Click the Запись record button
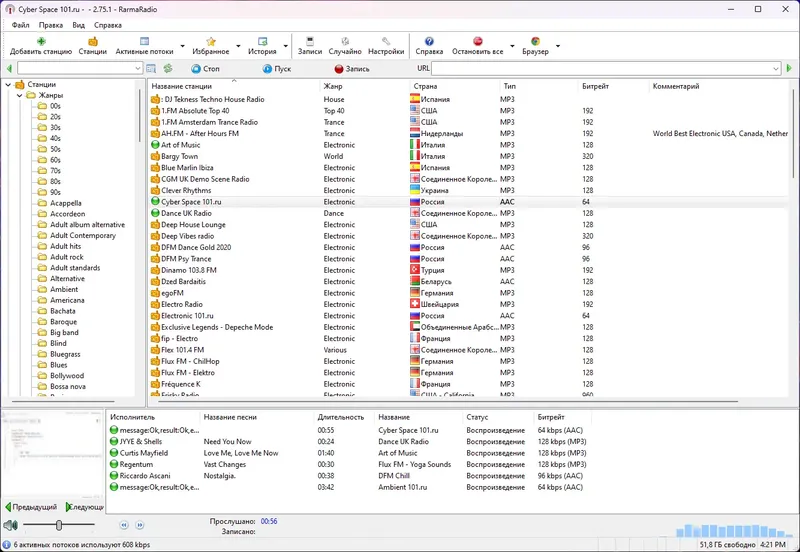 click(352, 68)
